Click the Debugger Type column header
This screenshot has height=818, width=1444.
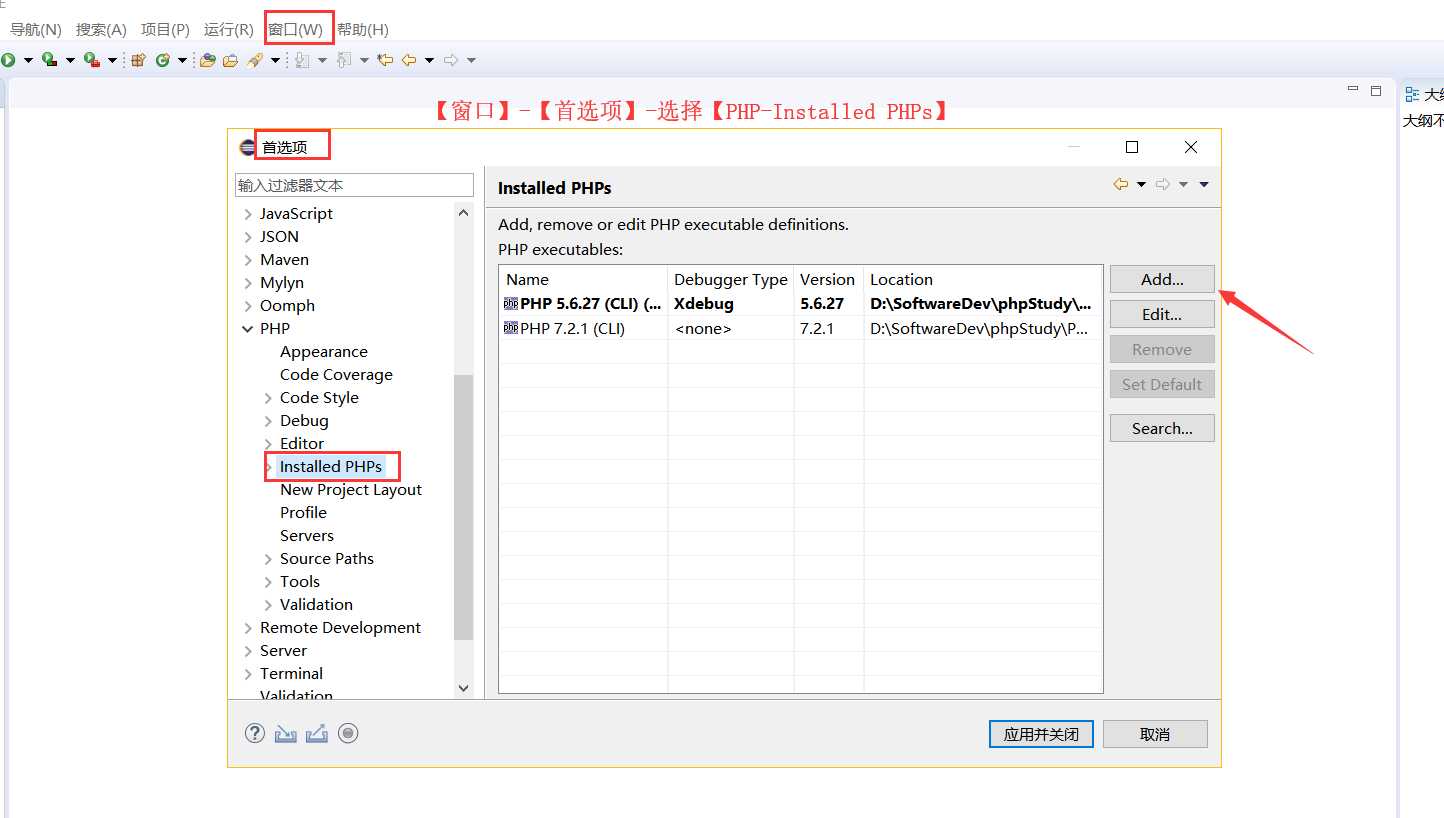pyautogui.click(x=731, y=279)
